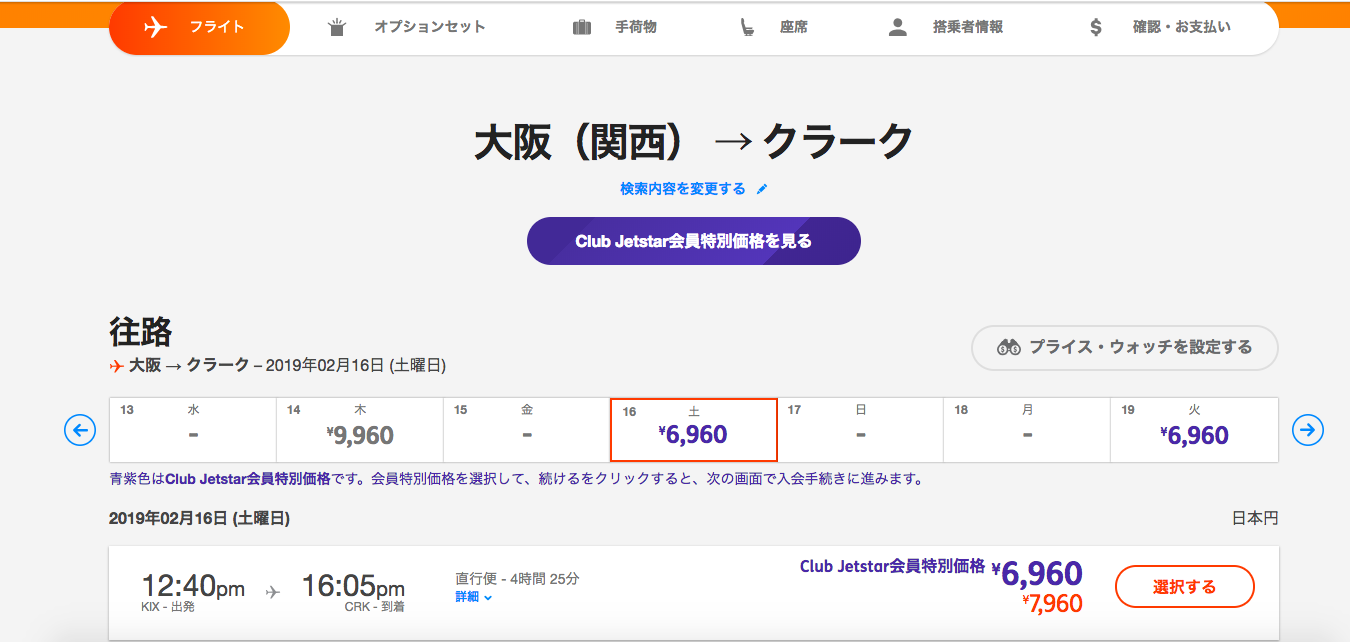Expand the 詳細 flight details dropdown

(x=474, y=597)
